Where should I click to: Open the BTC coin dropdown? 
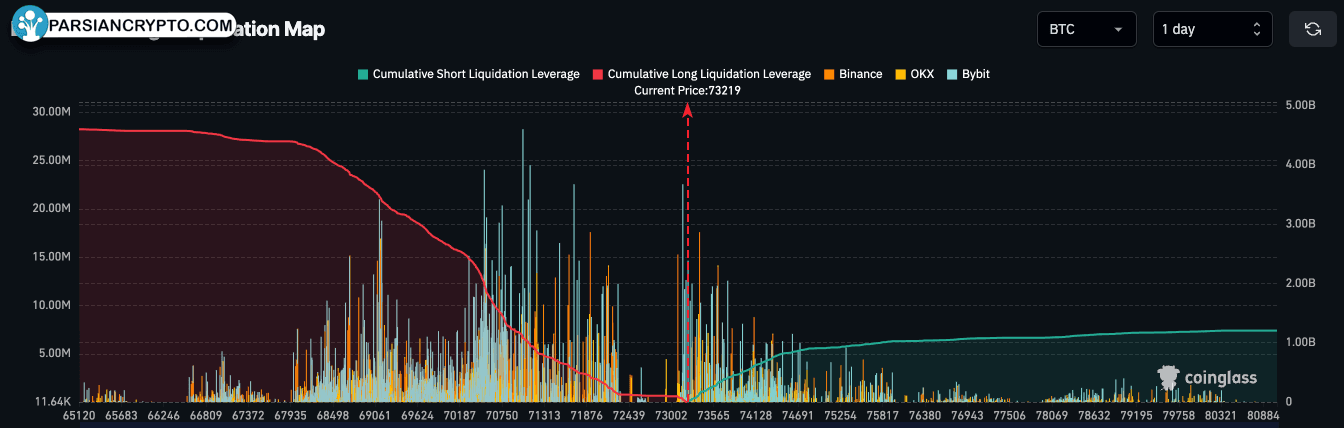click(x=1087, y=29)
